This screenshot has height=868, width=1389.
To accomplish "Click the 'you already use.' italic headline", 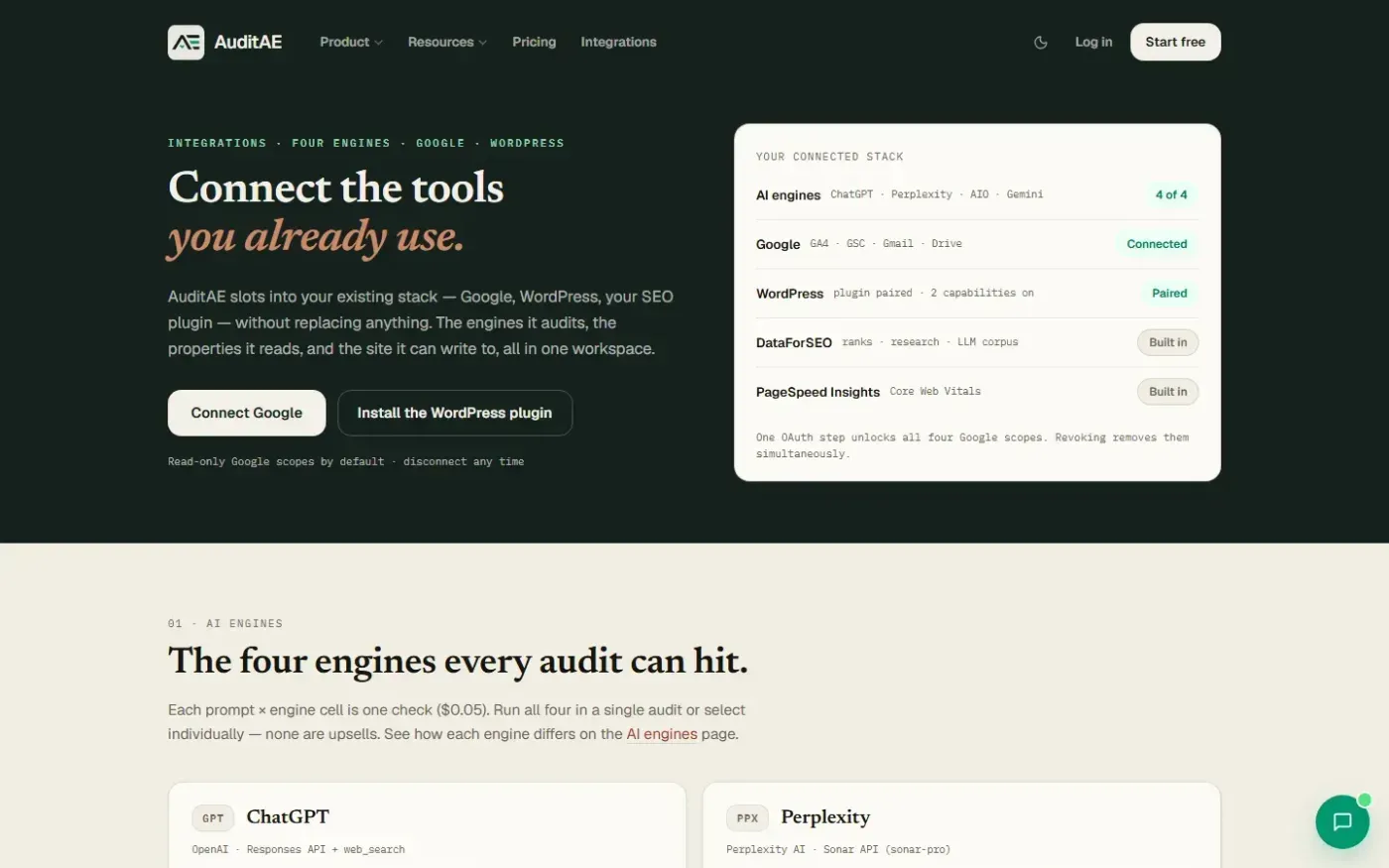I will coord(316,237).
